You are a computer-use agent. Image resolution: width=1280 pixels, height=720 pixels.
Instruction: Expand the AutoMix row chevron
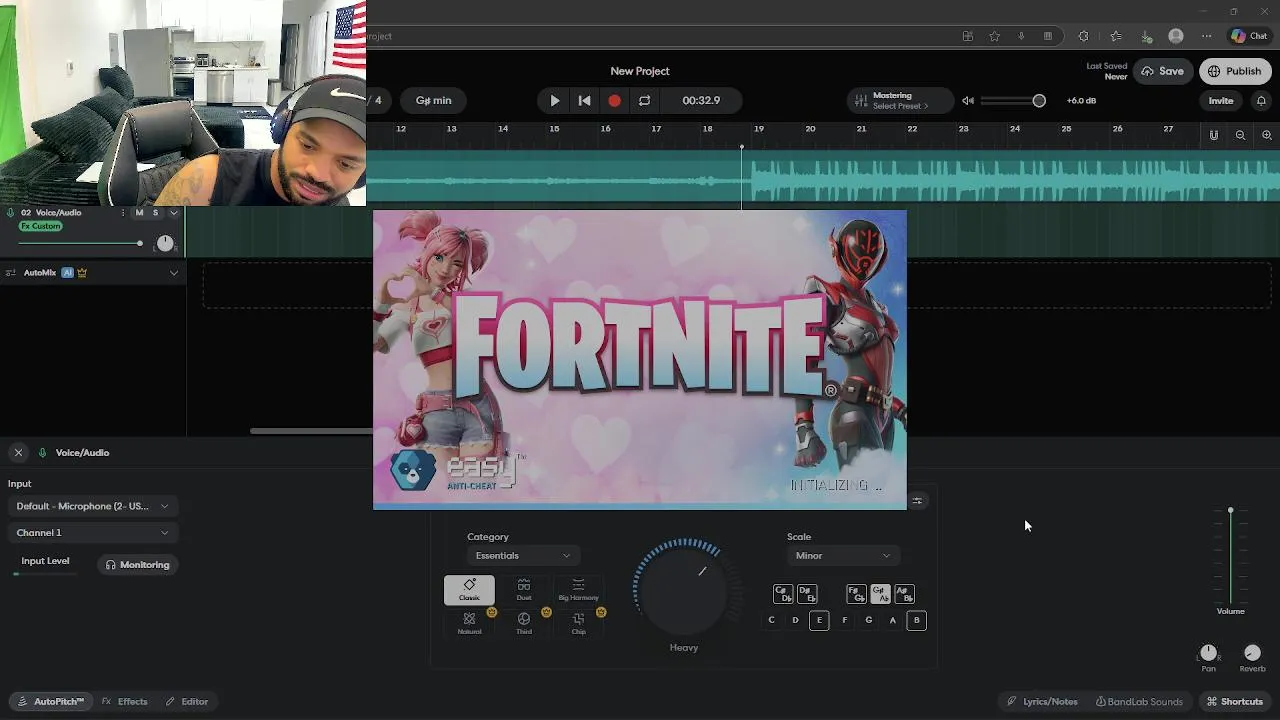click(174, 272)
